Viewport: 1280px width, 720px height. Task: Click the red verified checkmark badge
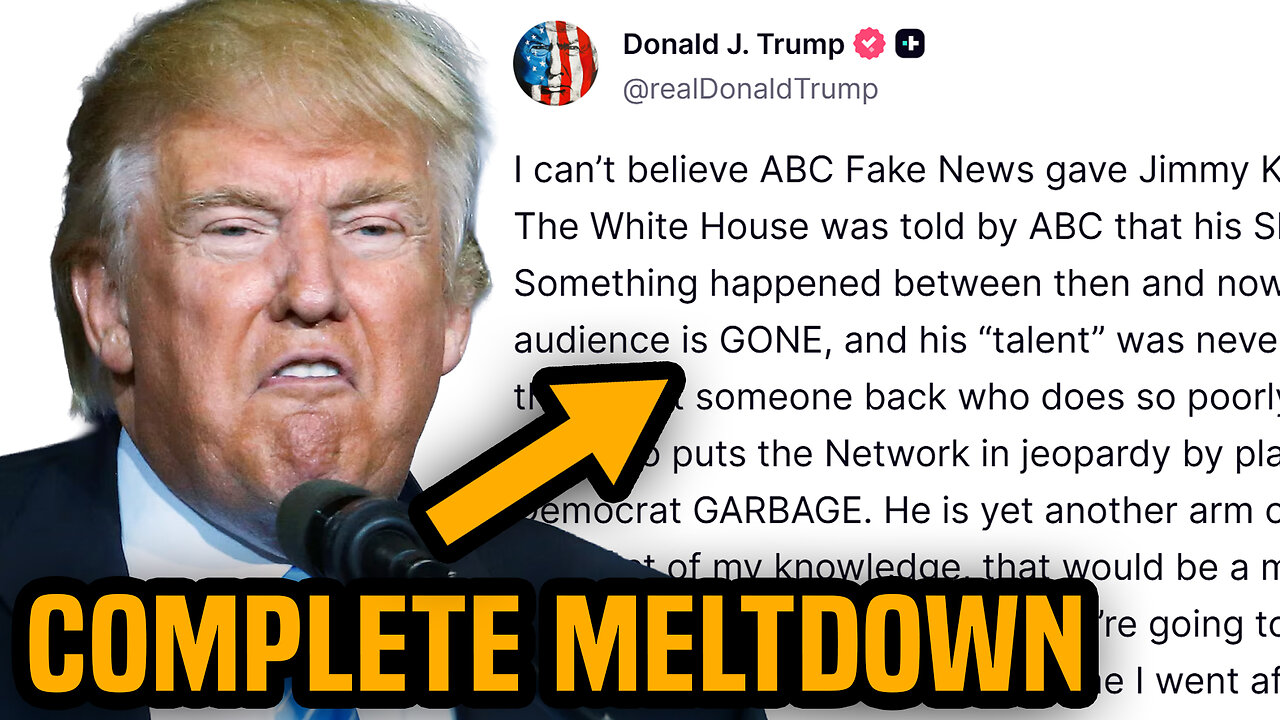[869, 44]
